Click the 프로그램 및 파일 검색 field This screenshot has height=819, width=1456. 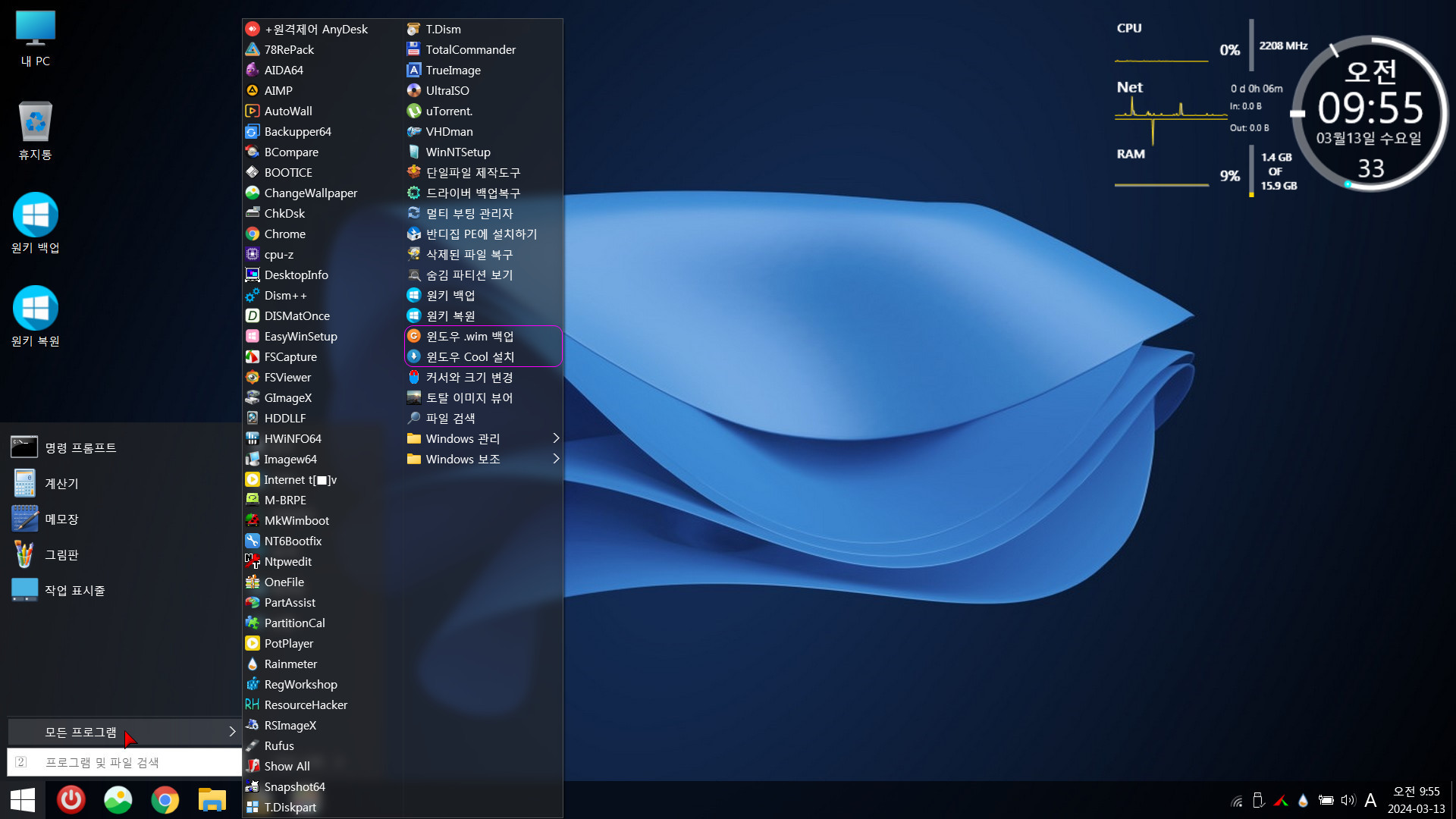point(124,762)
